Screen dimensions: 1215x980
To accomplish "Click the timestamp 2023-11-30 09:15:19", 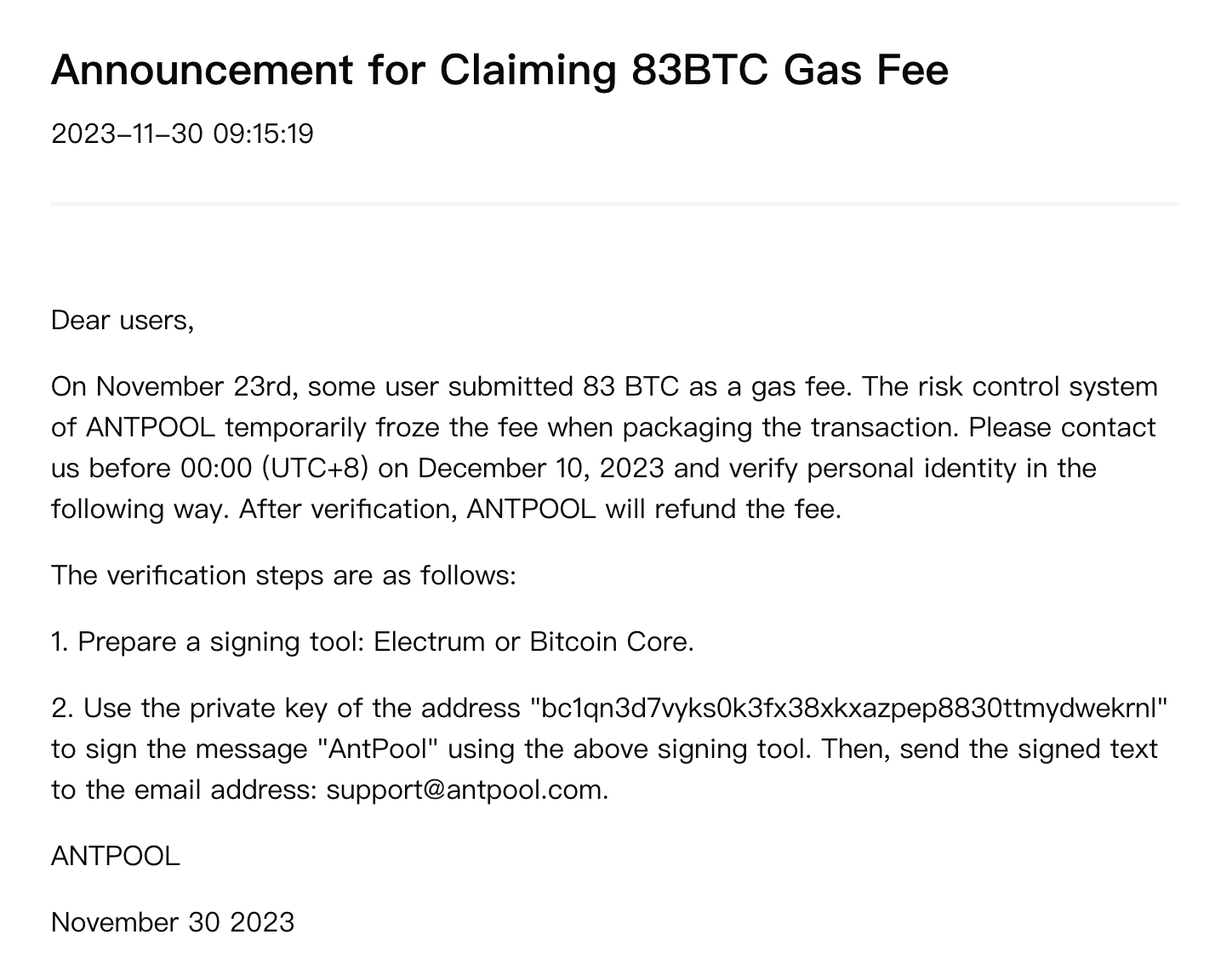I will (182, 134).
